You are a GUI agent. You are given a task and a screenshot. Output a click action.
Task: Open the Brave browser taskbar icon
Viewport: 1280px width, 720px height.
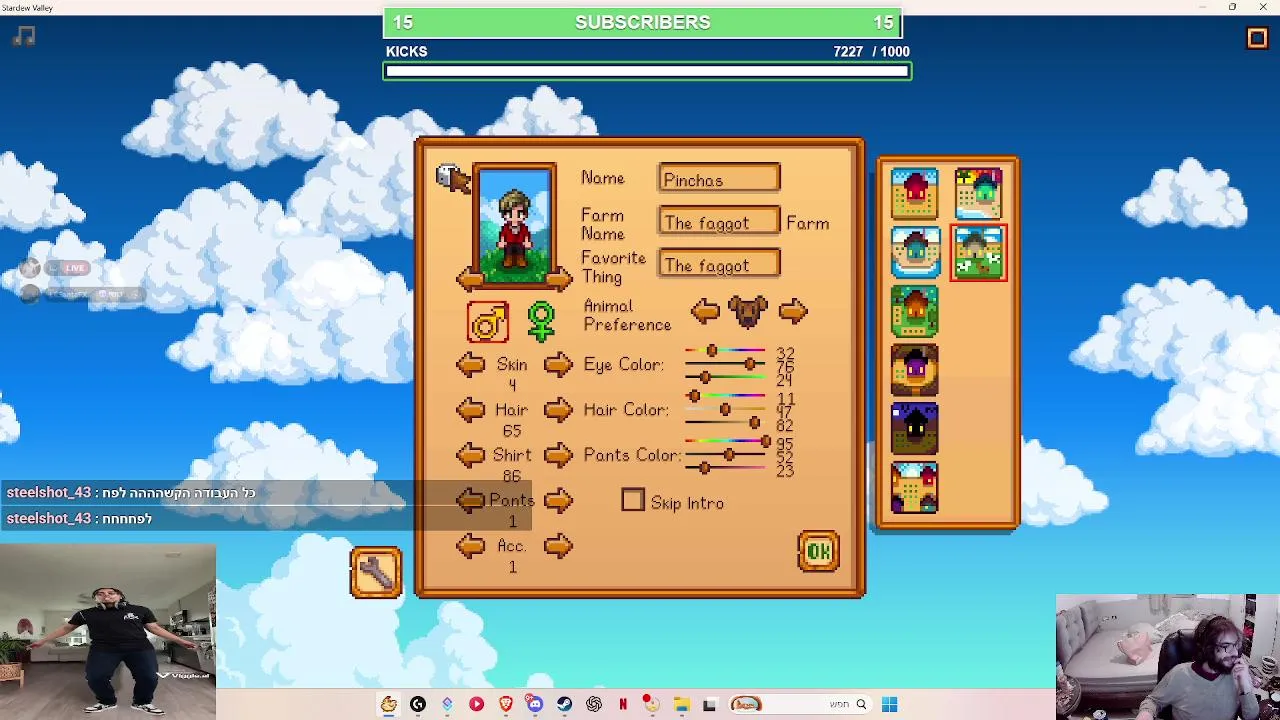[x=506, y=704]
